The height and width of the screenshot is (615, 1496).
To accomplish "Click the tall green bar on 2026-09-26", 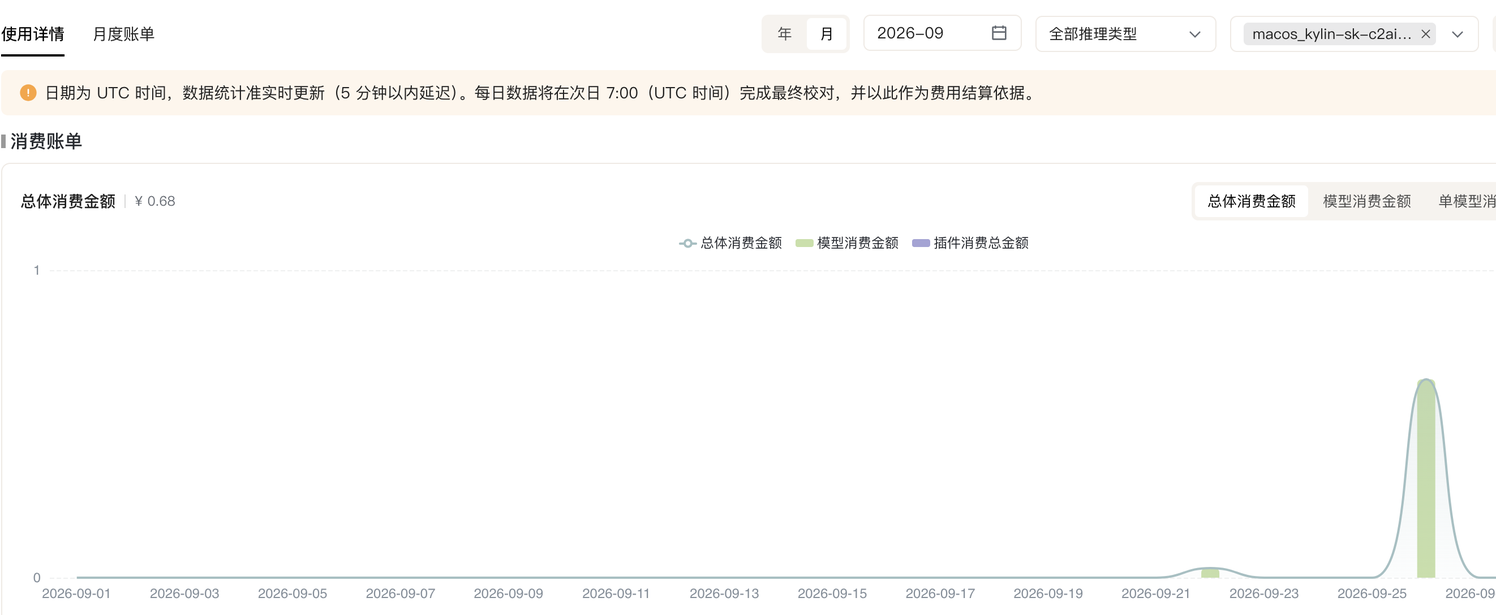I will click(1426, 478).
